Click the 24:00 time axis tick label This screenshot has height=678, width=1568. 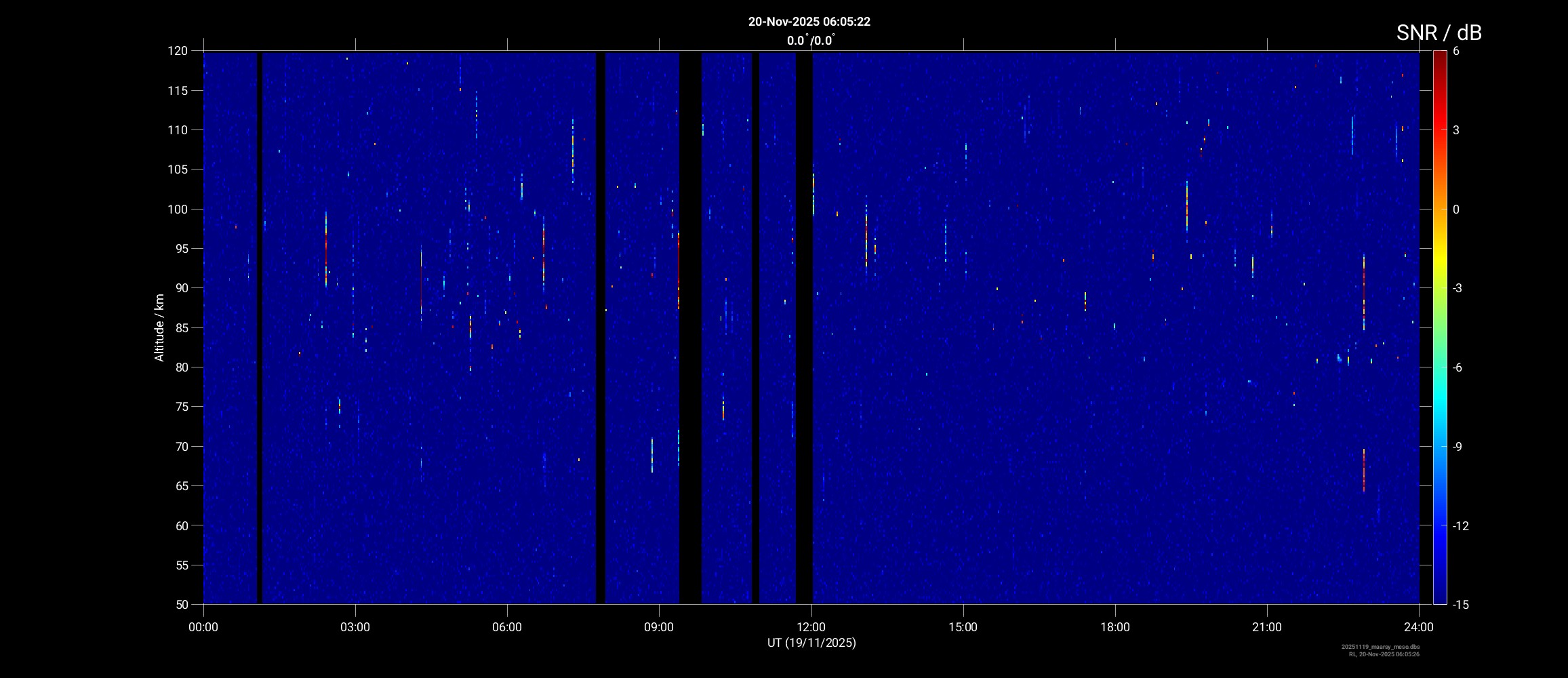pos(1418,627)
